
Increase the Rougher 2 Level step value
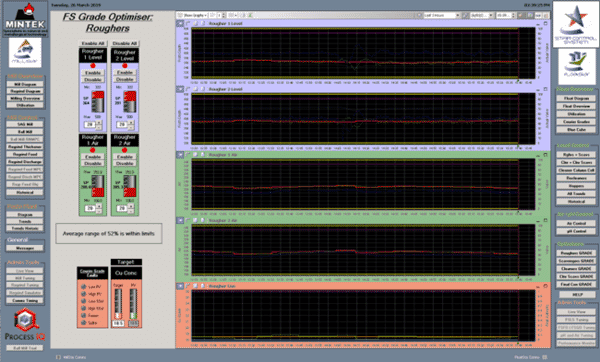click(131, 122)
